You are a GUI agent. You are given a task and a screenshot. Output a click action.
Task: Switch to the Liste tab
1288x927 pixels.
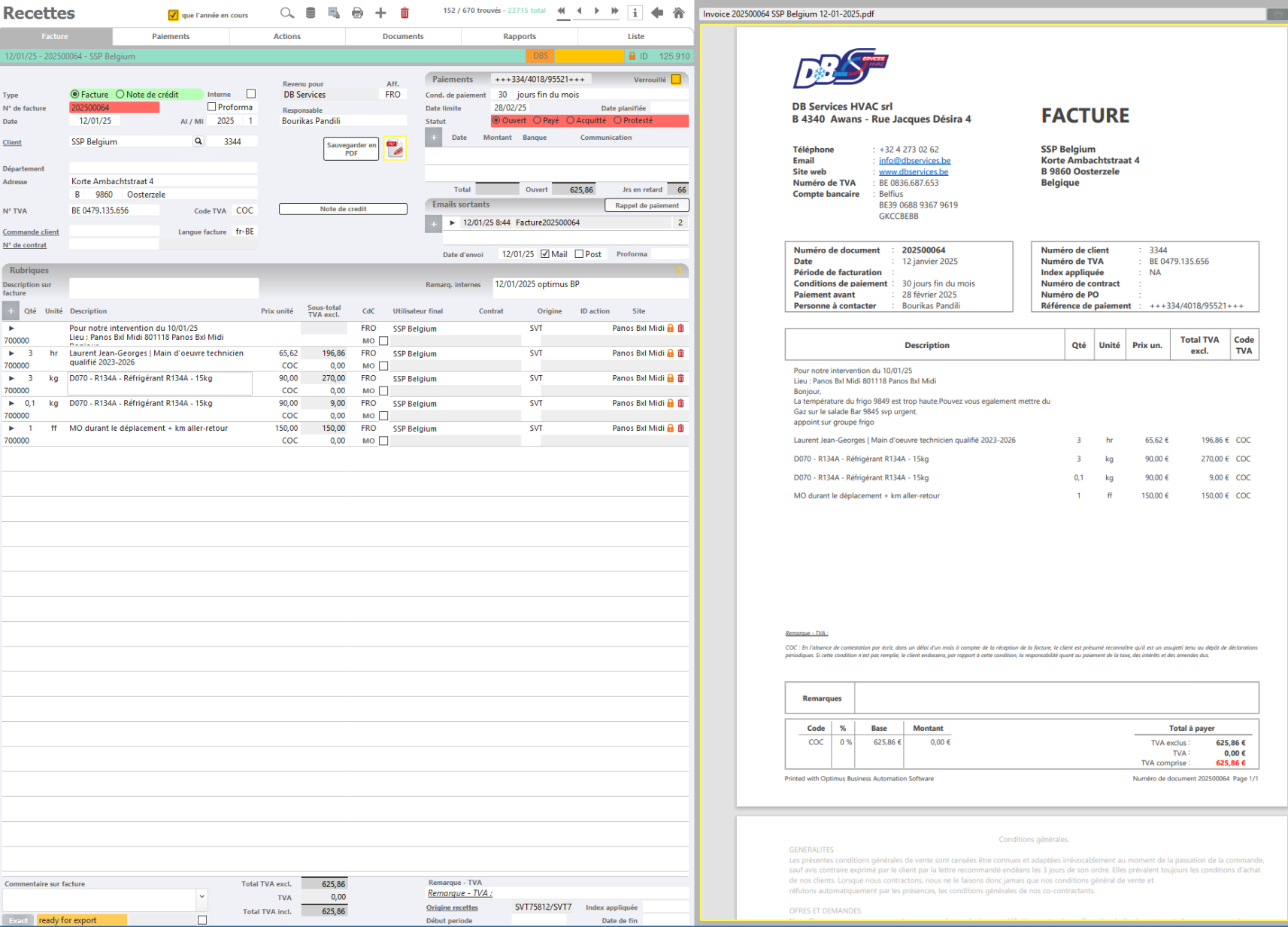(x=636, y=36)
